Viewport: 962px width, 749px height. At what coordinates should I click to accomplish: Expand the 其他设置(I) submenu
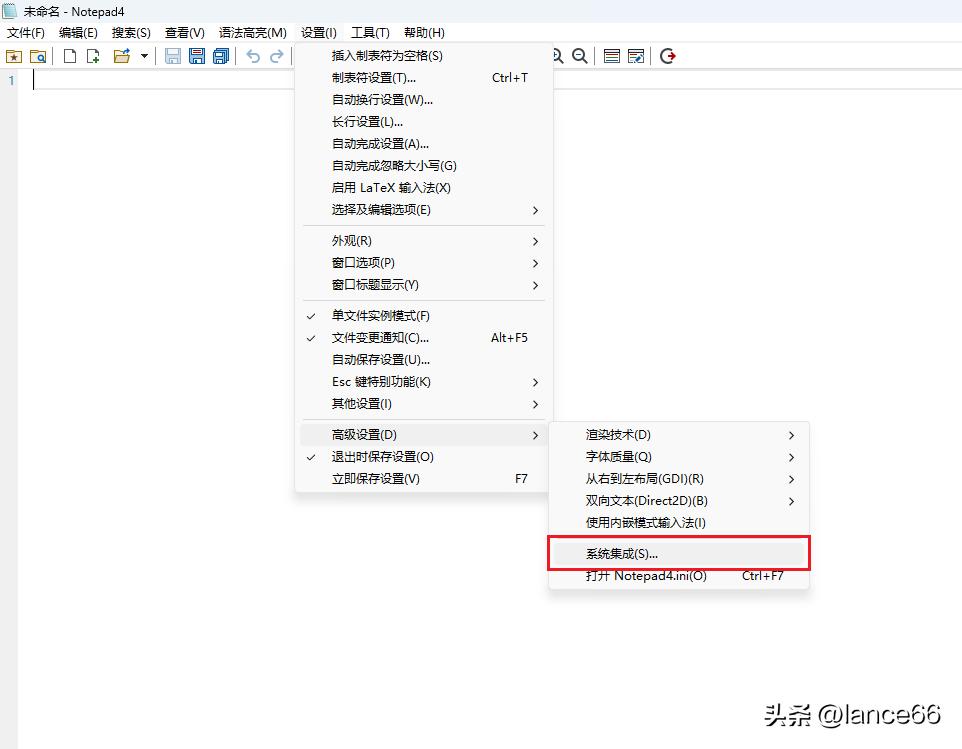pos(424,404)
